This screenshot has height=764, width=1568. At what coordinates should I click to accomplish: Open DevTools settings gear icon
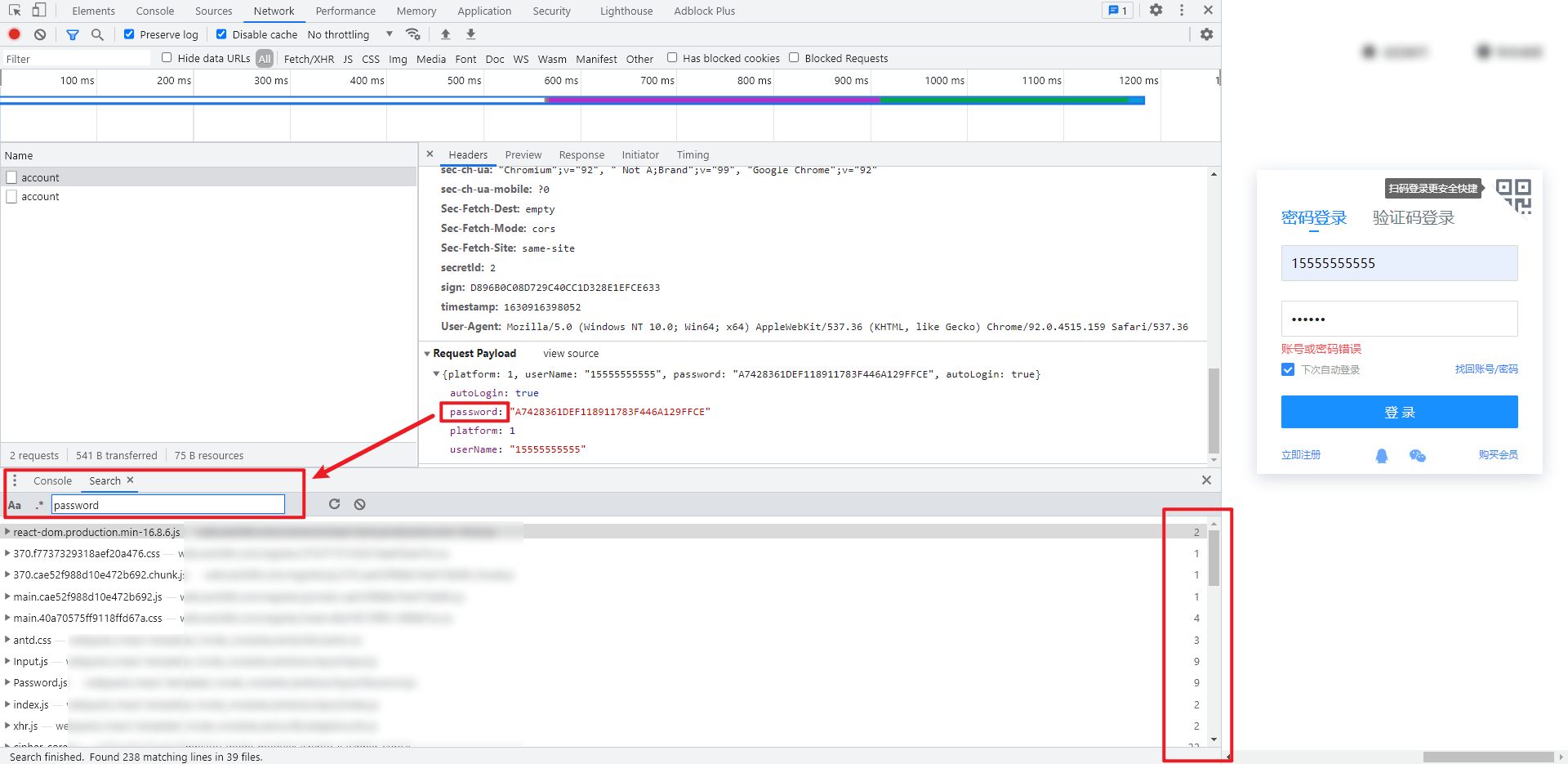[x=1156, y=11]
